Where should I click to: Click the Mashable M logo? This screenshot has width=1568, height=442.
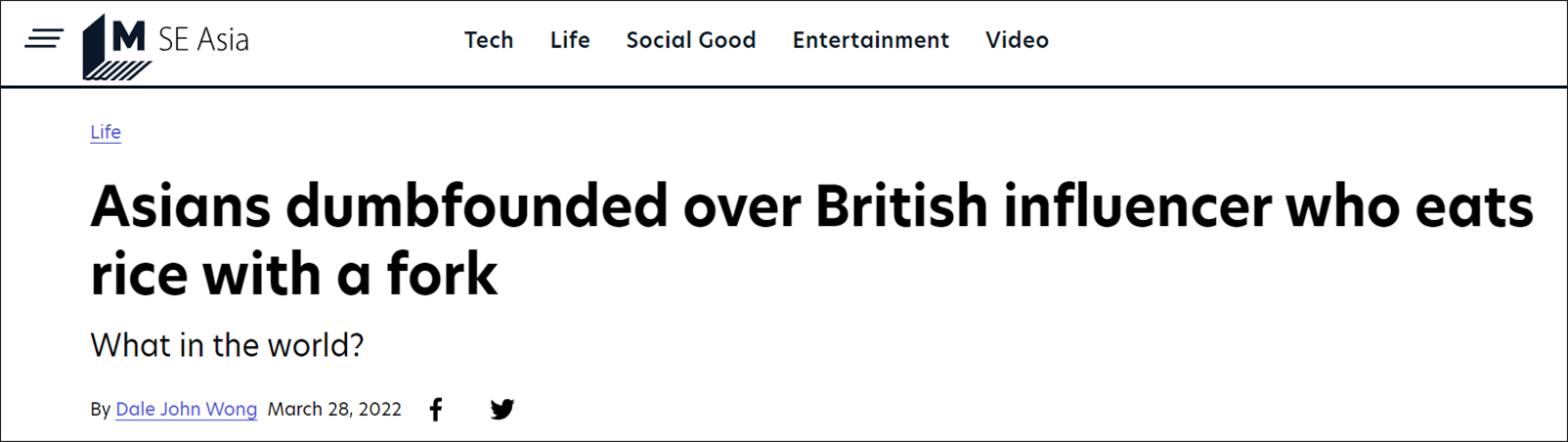(117, 45)
